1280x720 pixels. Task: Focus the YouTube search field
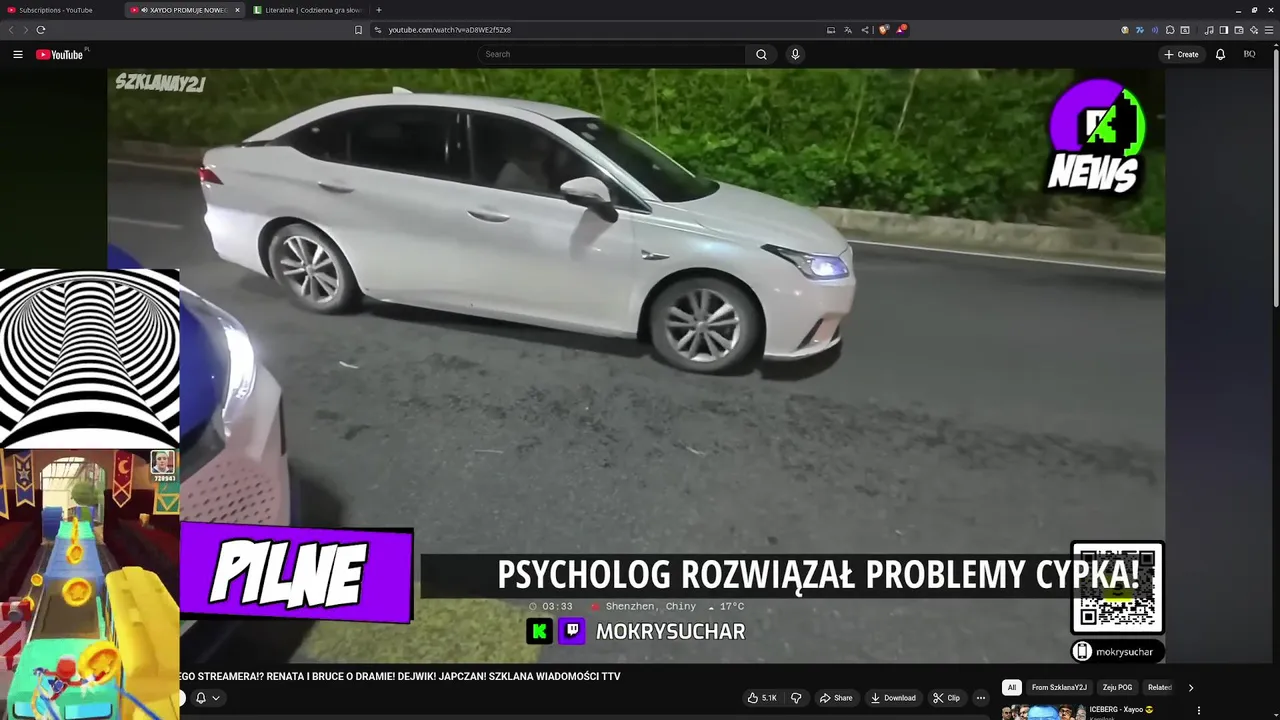point(612,54)
